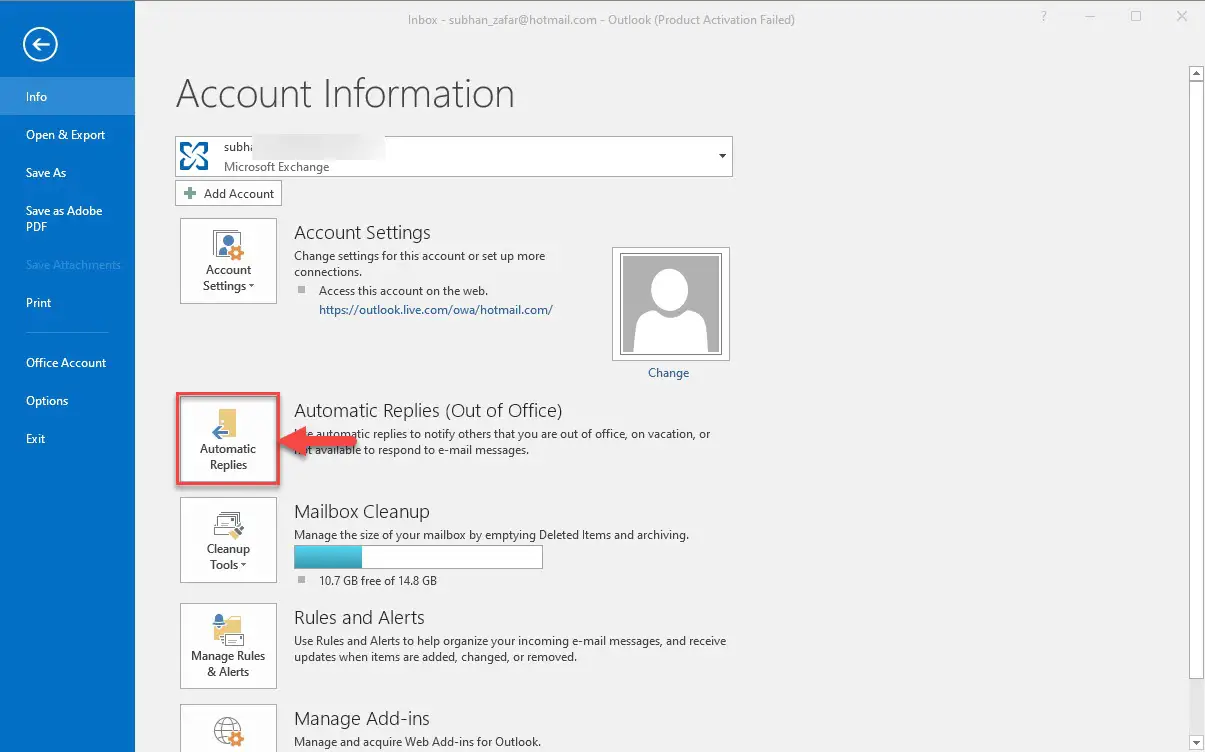
Task: Close the Outlook window
Action: coord(1181,17)
